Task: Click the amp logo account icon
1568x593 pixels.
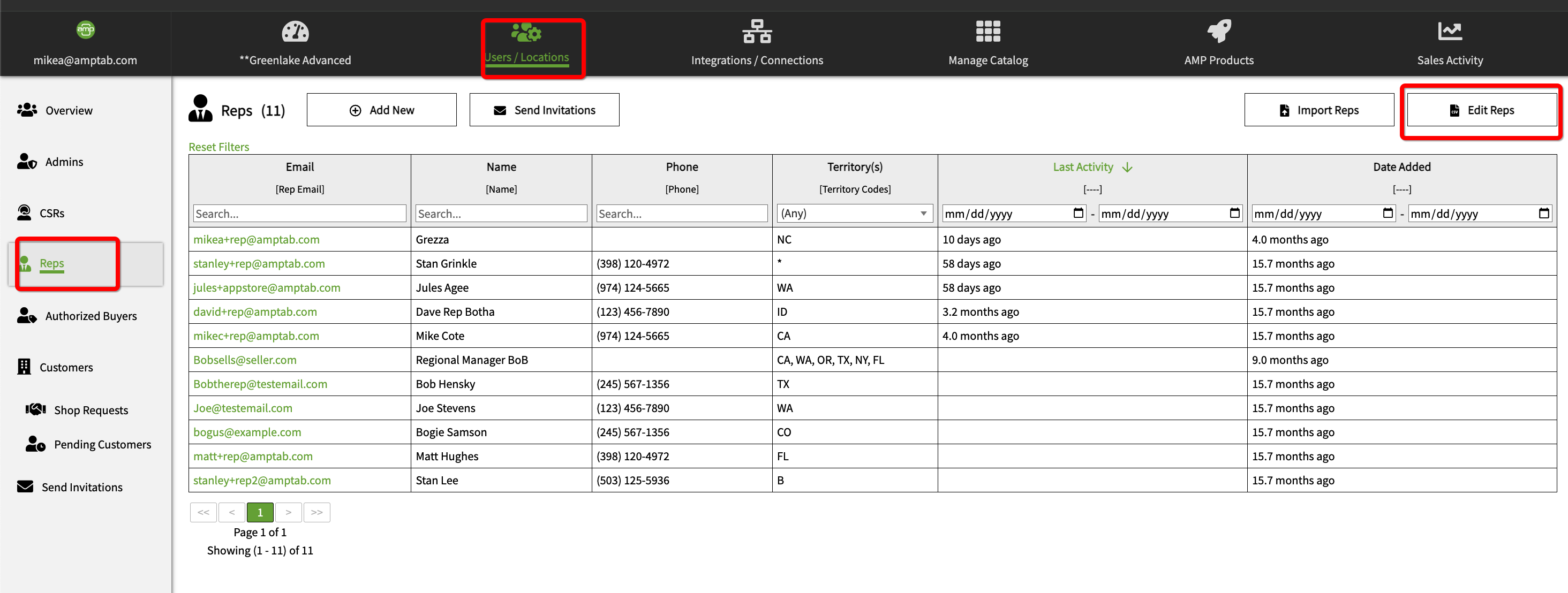Action: (x=85, y=29)
